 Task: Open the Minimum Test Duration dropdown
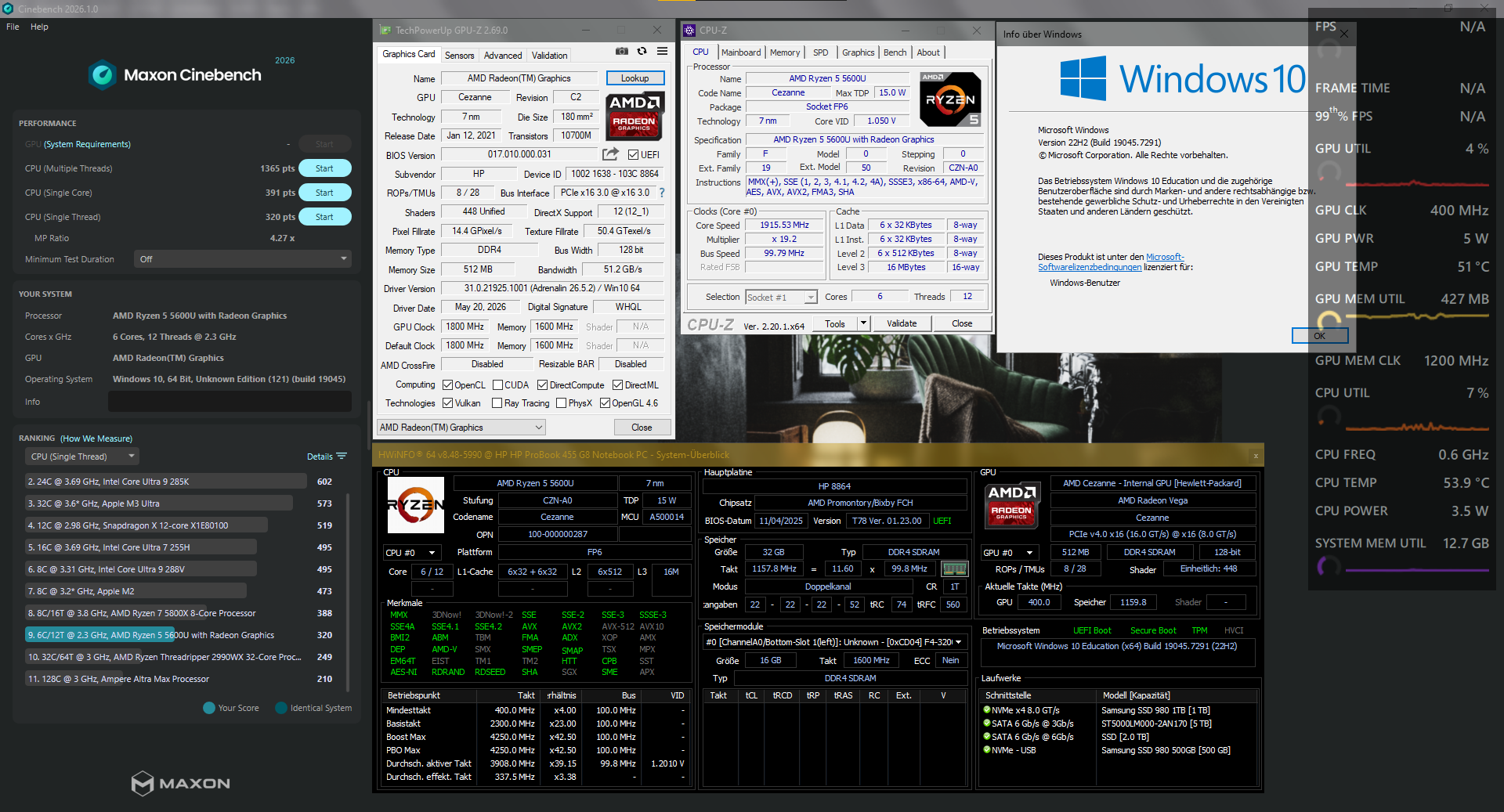(x=244, y=259)
